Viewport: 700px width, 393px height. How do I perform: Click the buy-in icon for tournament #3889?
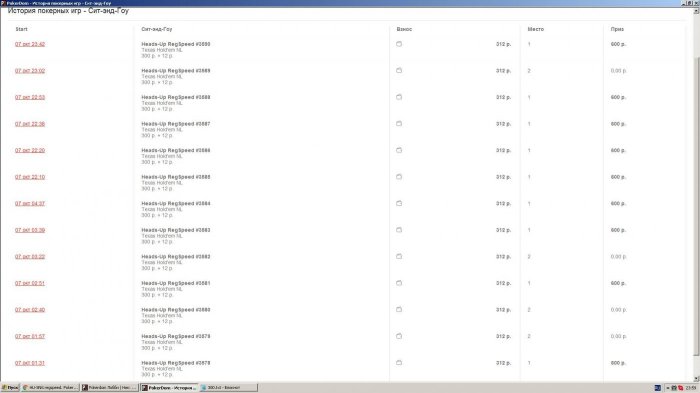click(x=399, y=71)
